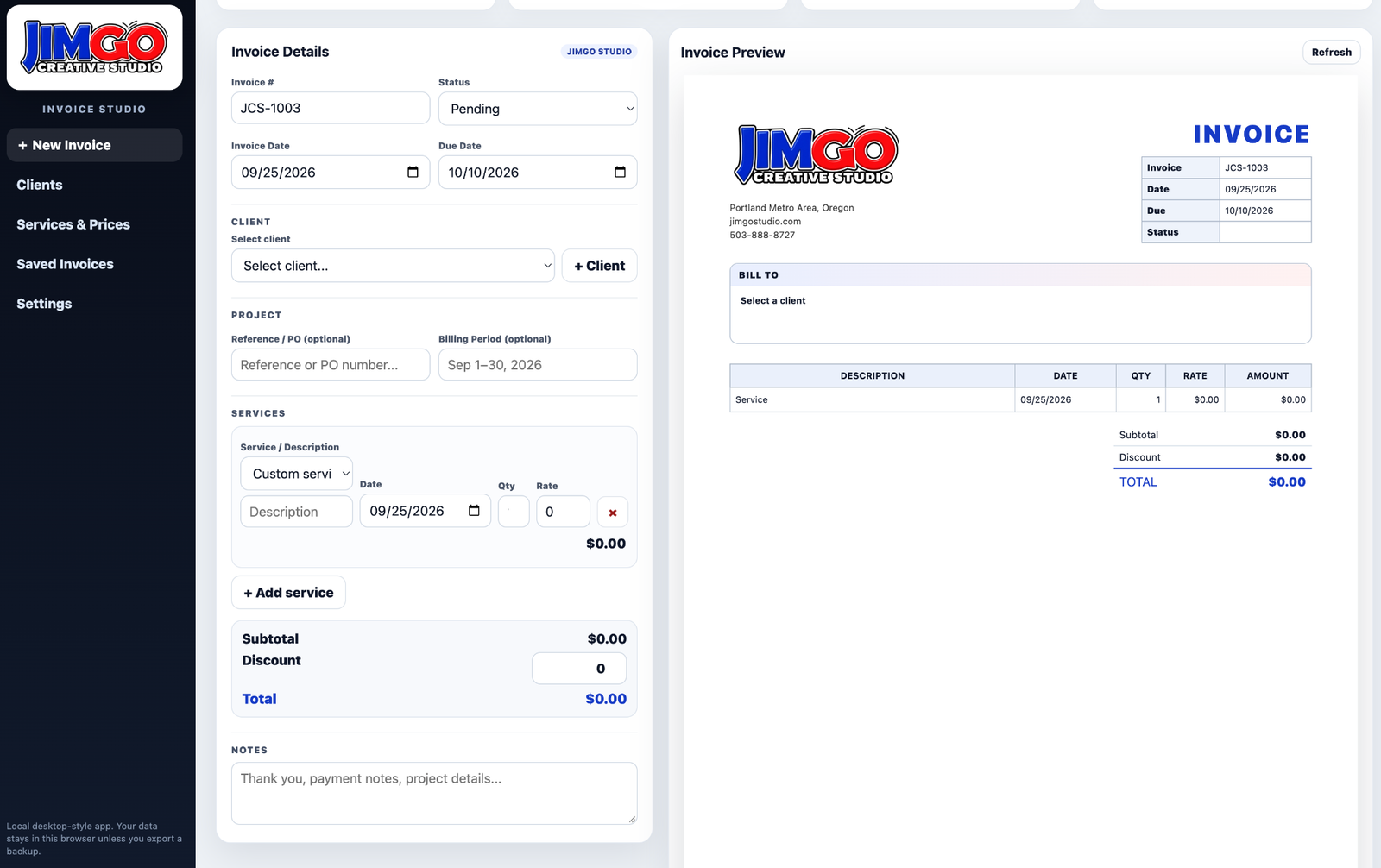Open the Invoice Date calendar picker icon
This screenshot has width=1381, height=868.
point(413,173)
